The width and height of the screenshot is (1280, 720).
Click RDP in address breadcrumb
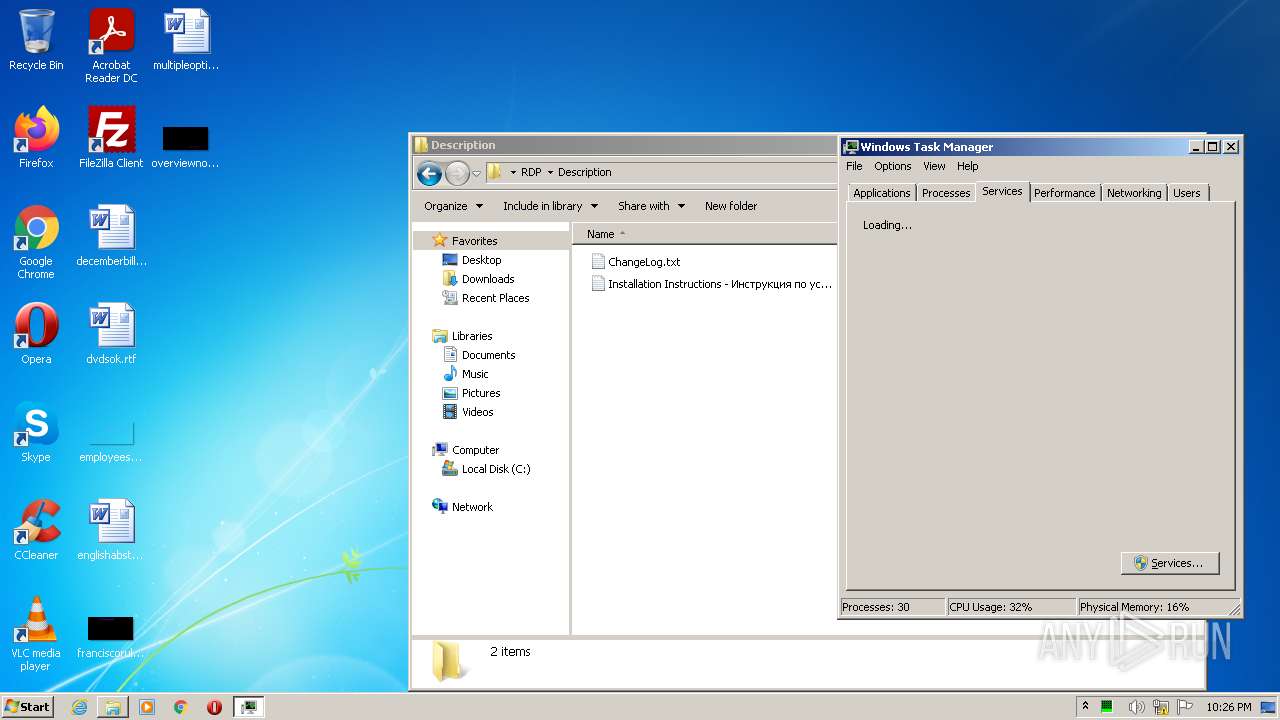[x=531, y=172]
